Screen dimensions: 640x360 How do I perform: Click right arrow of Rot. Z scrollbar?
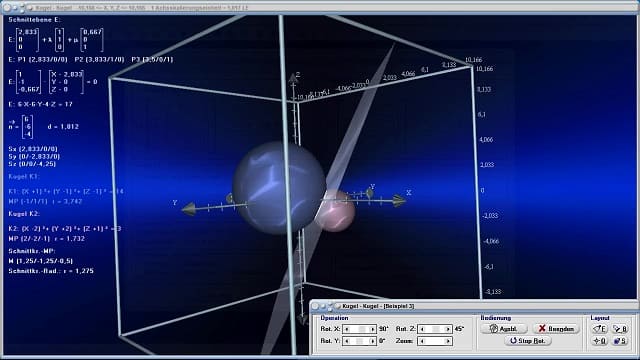[448, 329]
